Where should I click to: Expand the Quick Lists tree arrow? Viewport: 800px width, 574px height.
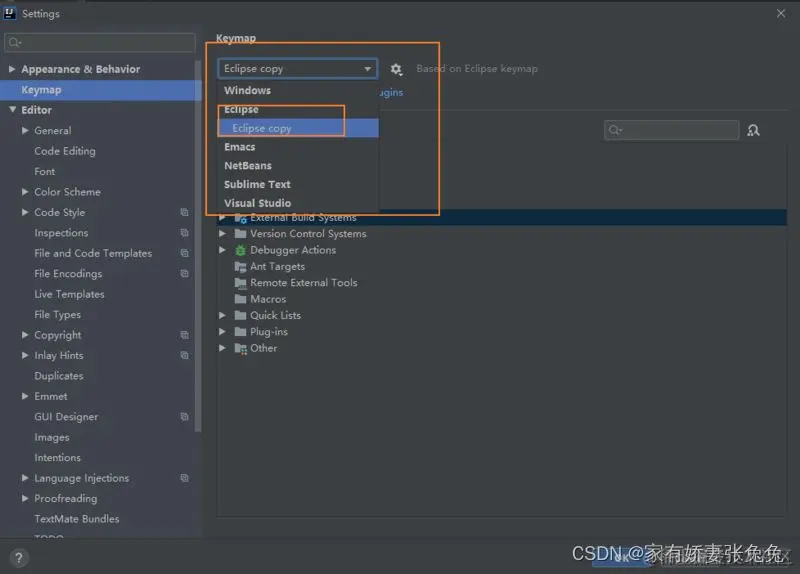pos(222,315)
